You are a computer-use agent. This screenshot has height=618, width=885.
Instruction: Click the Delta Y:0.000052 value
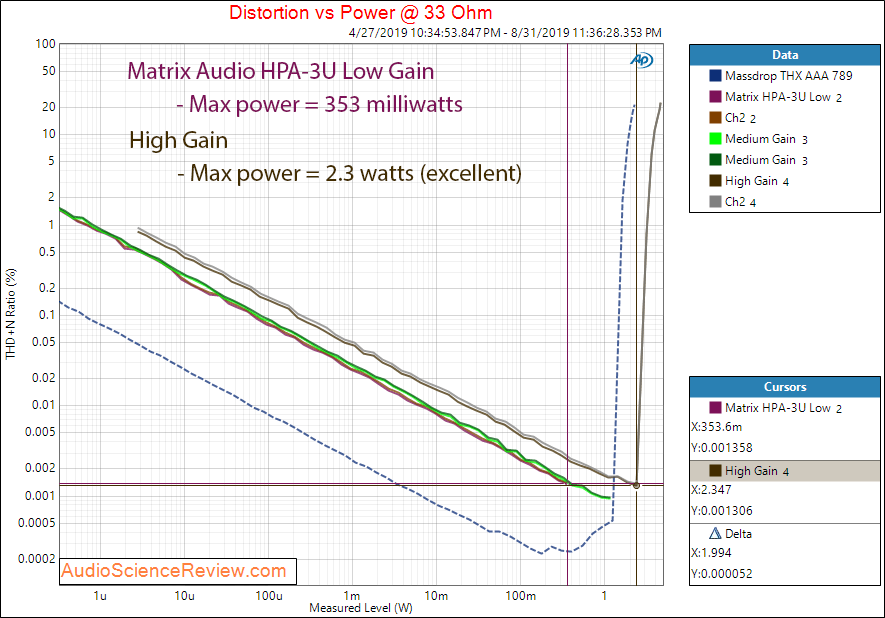[721, 574]
